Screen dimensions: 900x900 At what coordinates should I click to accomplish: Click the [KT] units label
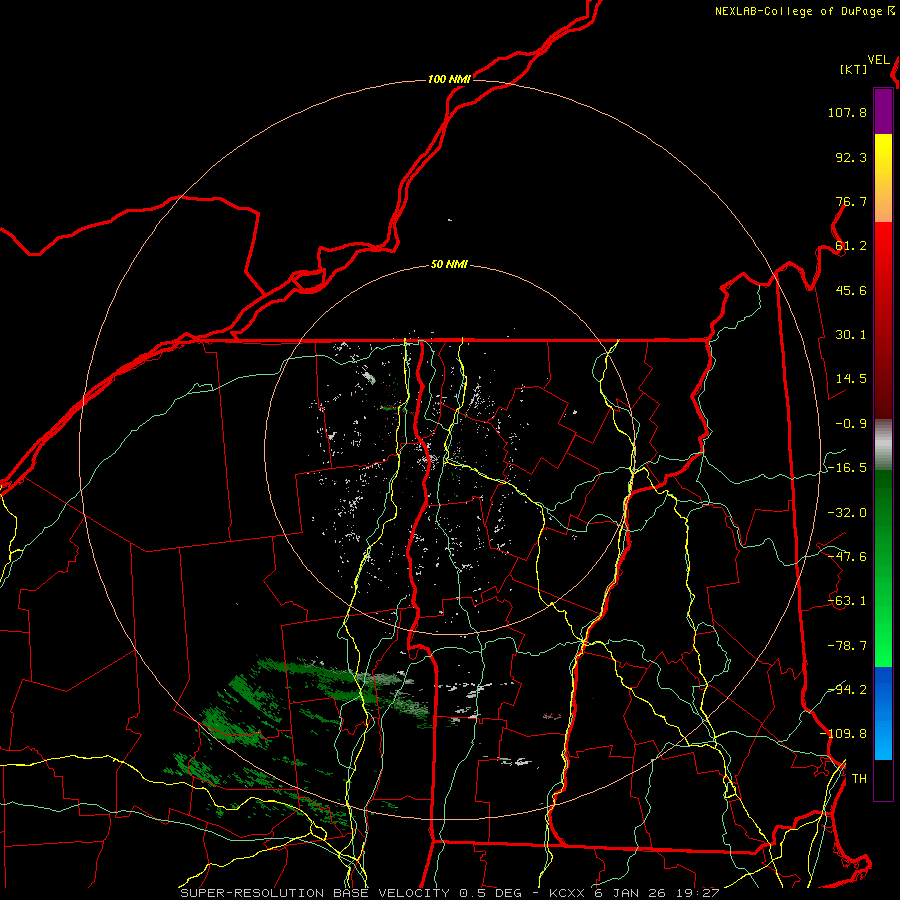[853, 69]
